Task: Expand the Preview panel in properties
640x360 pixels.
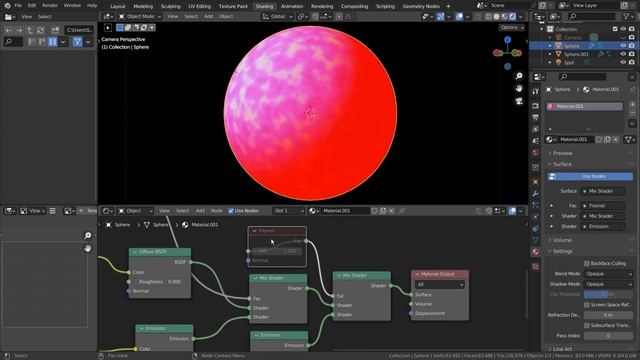Action: (562, 153)
